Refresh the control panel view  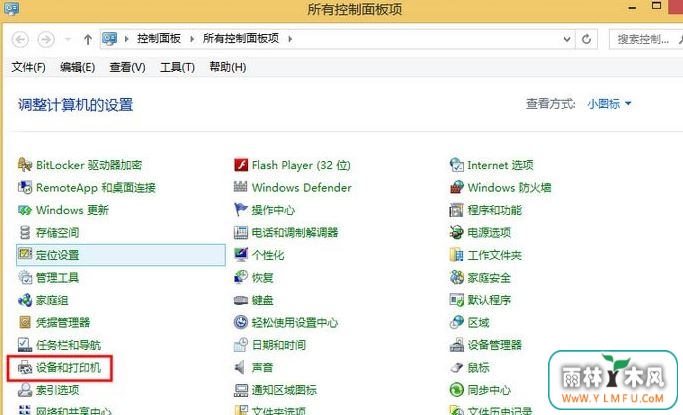click(586, 39)
